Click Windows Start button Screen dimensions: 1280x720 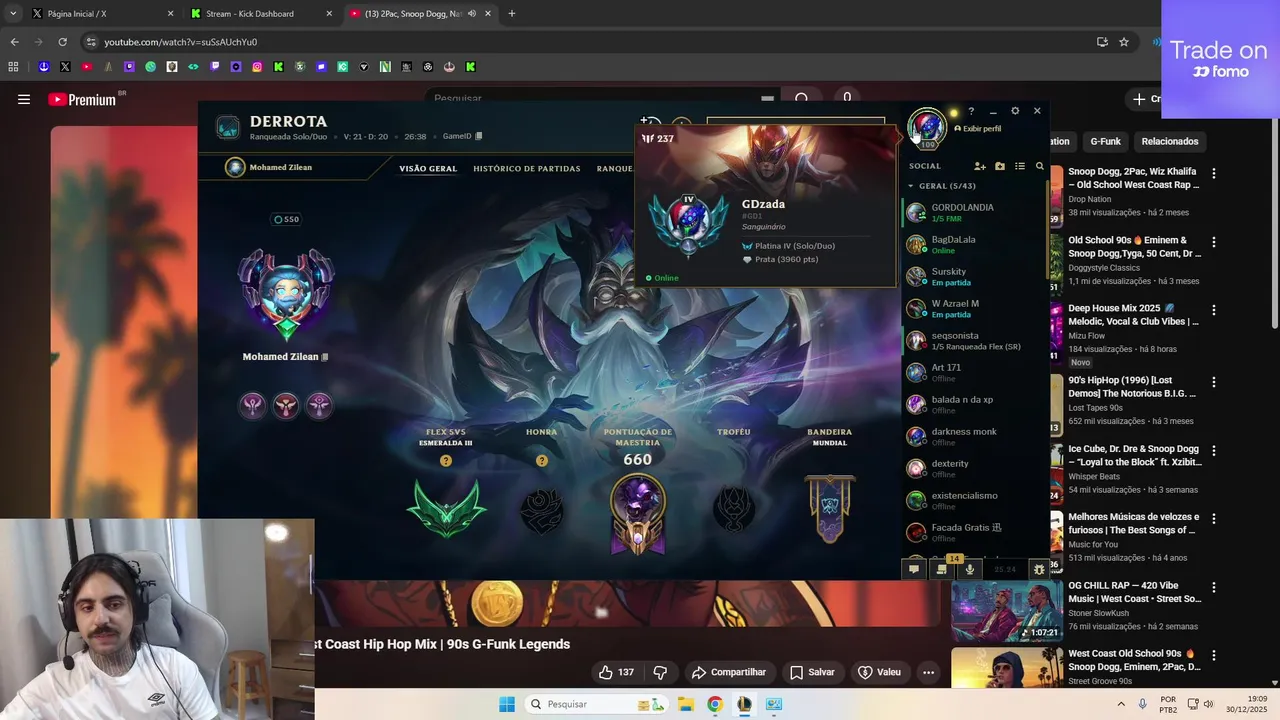(x=507, y=704)
